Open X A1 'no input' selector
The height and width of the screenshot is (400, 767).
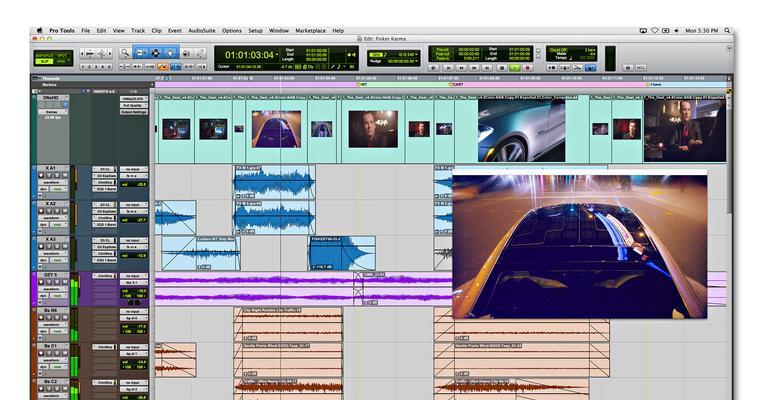click(134, 169)
